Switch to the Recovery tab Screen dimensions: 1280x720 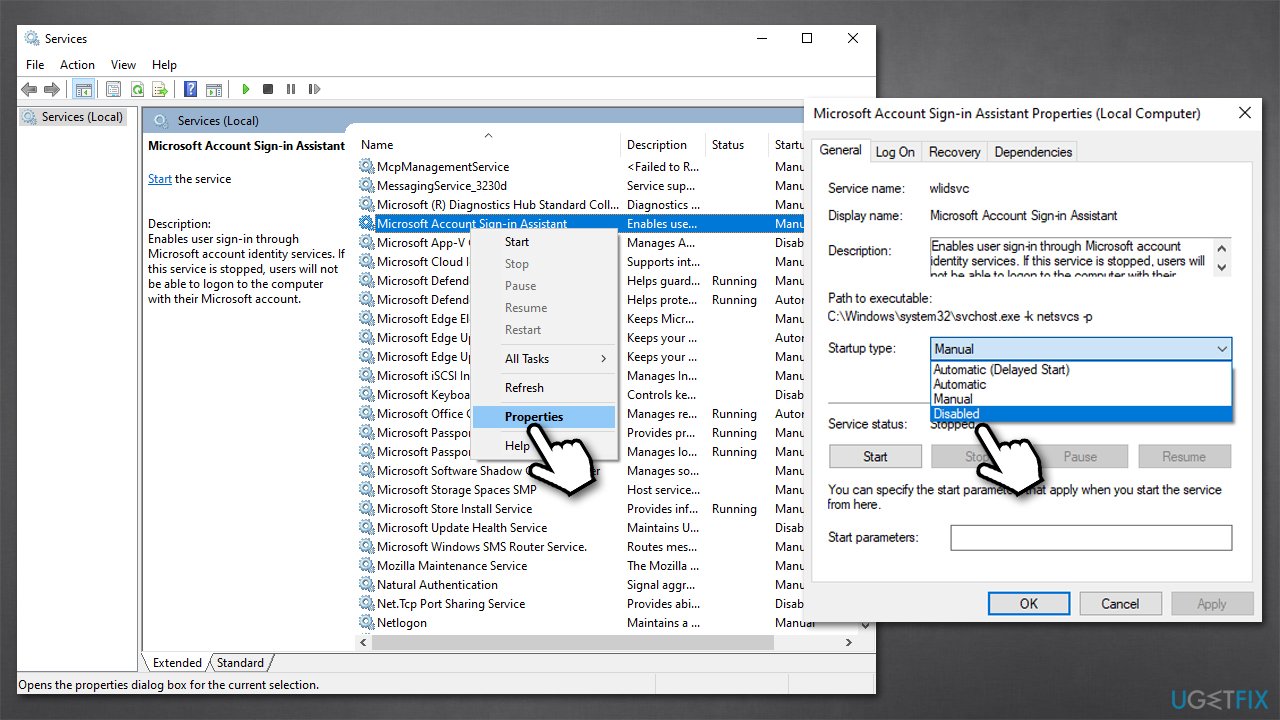(954, 151)
